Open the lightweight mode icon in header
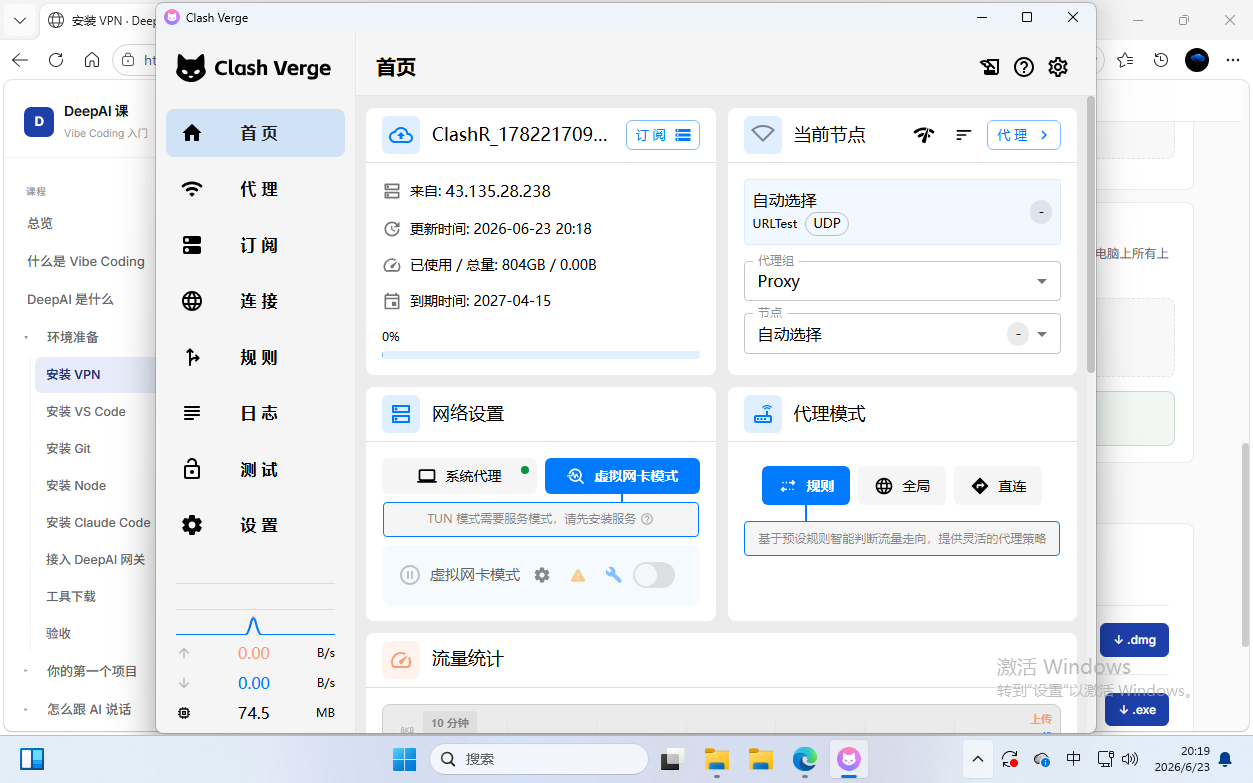Image resolution: width=1253 pixels, height=783 pixels. [x=990, y=67]
